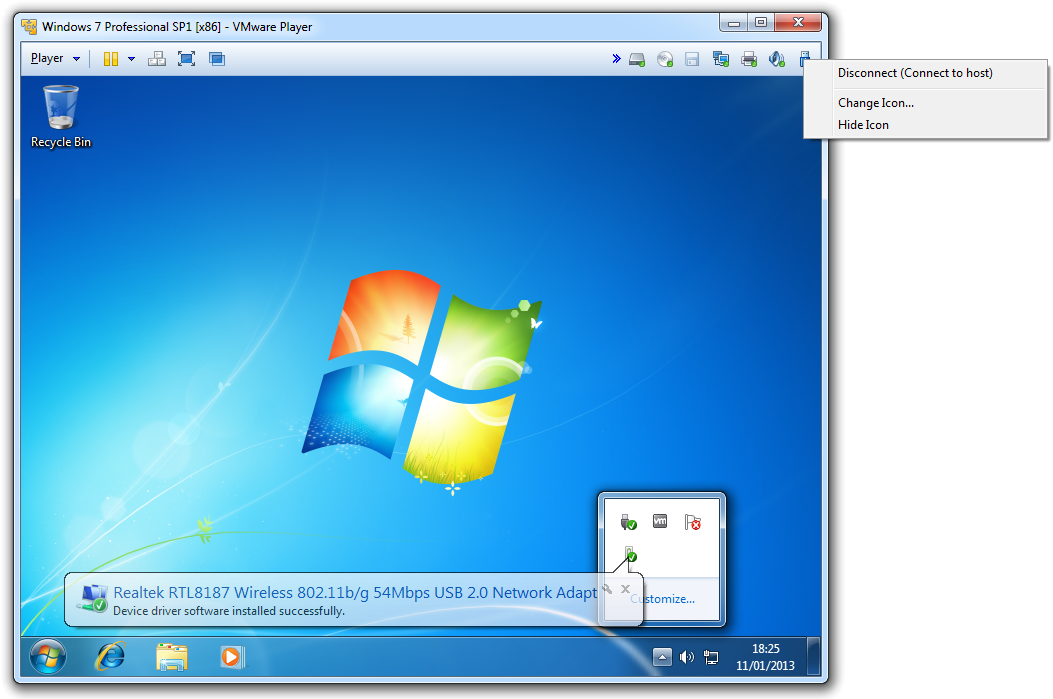
Task: Toggle the CD/DVD drive device
Action: coord(665,60)
